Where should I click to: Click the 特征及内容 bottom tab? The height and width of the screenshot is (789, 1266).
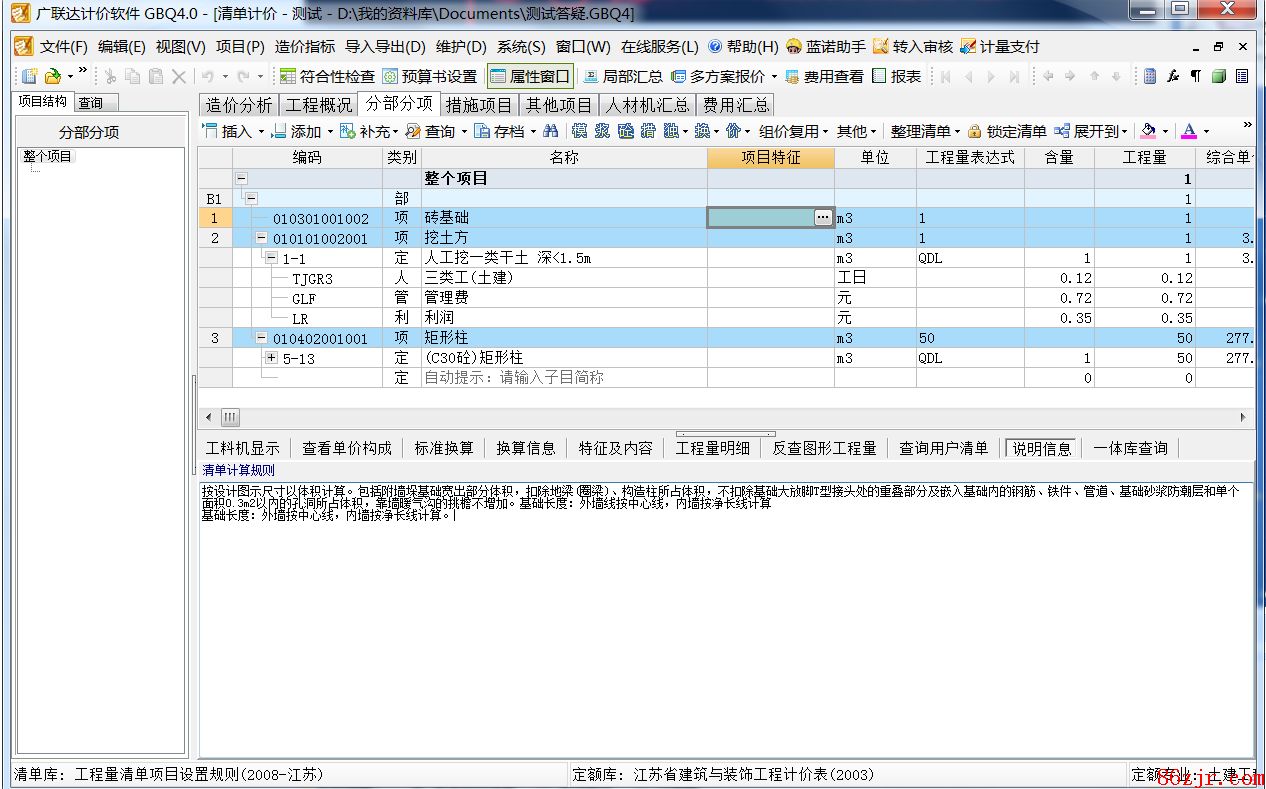(x=615, y=448)
